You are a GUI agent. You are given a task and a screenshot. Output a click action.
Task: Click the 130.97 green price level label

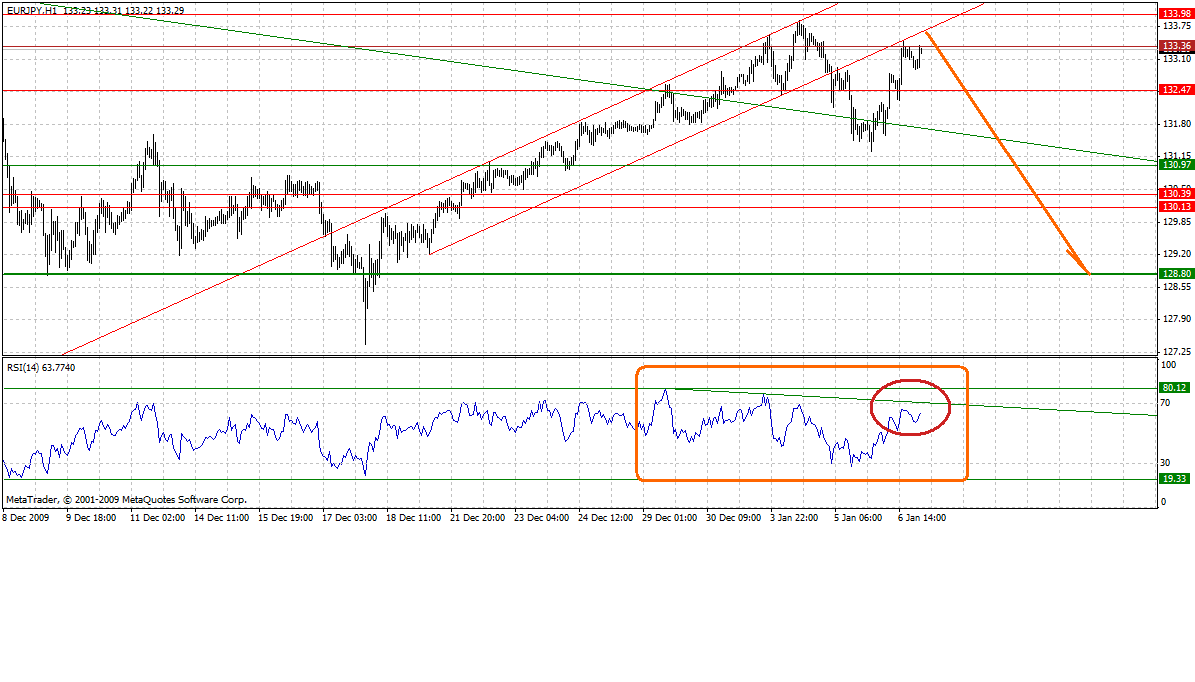click(1176, 165)
